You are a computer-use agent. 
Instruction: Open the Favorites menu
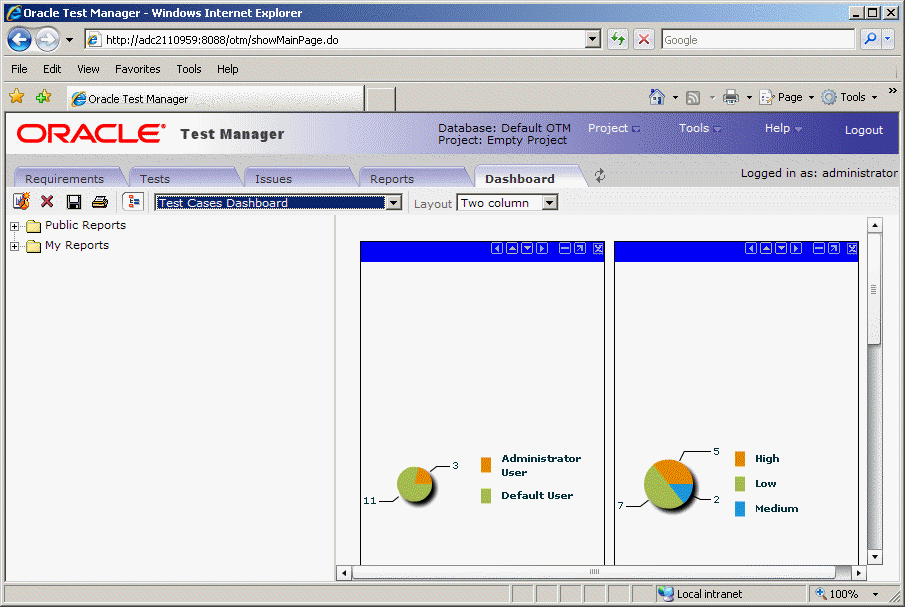pos(137,69)
